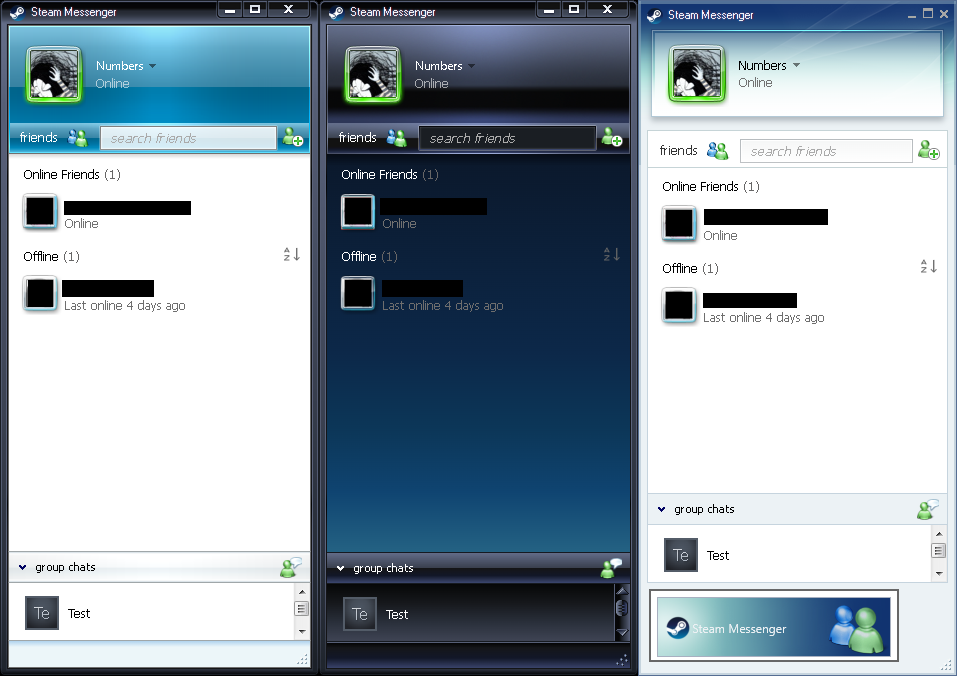Select the online friend avatar in the middle dark window
Viewport: 957px width, 676px height.
click(358, 212)
